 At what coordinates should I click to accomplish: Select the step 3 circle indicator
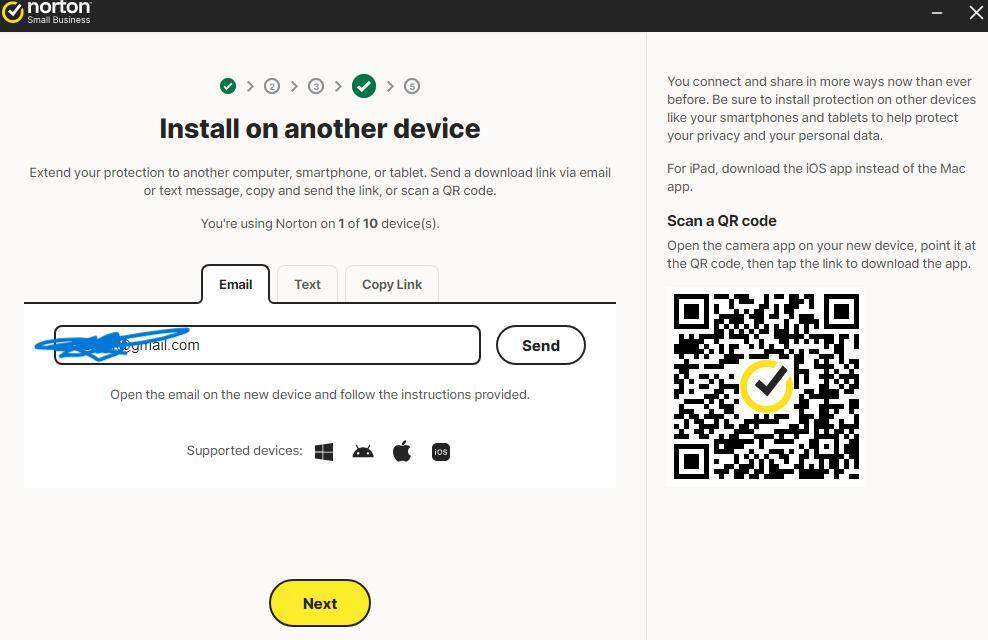pos(316,86)
